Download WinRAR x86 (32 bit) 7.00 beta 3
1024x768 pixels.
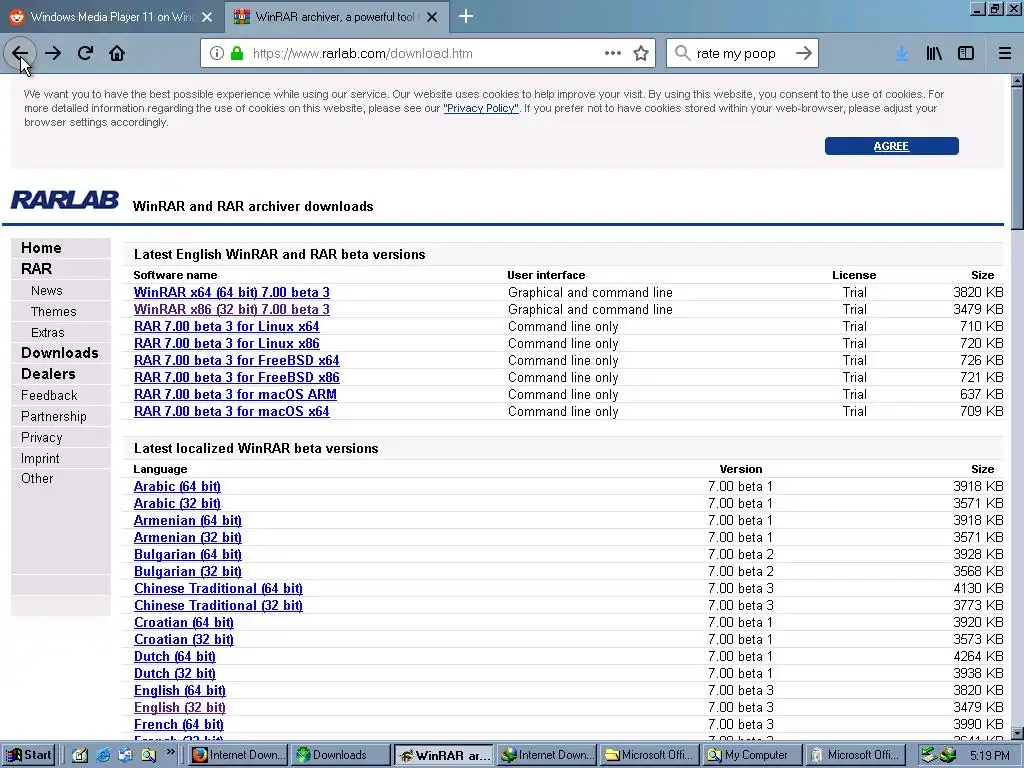tap(232, 310)
